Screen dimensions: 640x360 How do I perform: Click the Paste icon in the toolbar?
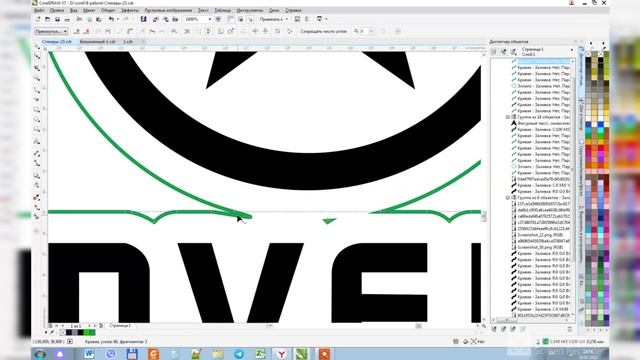pos(99,19)
